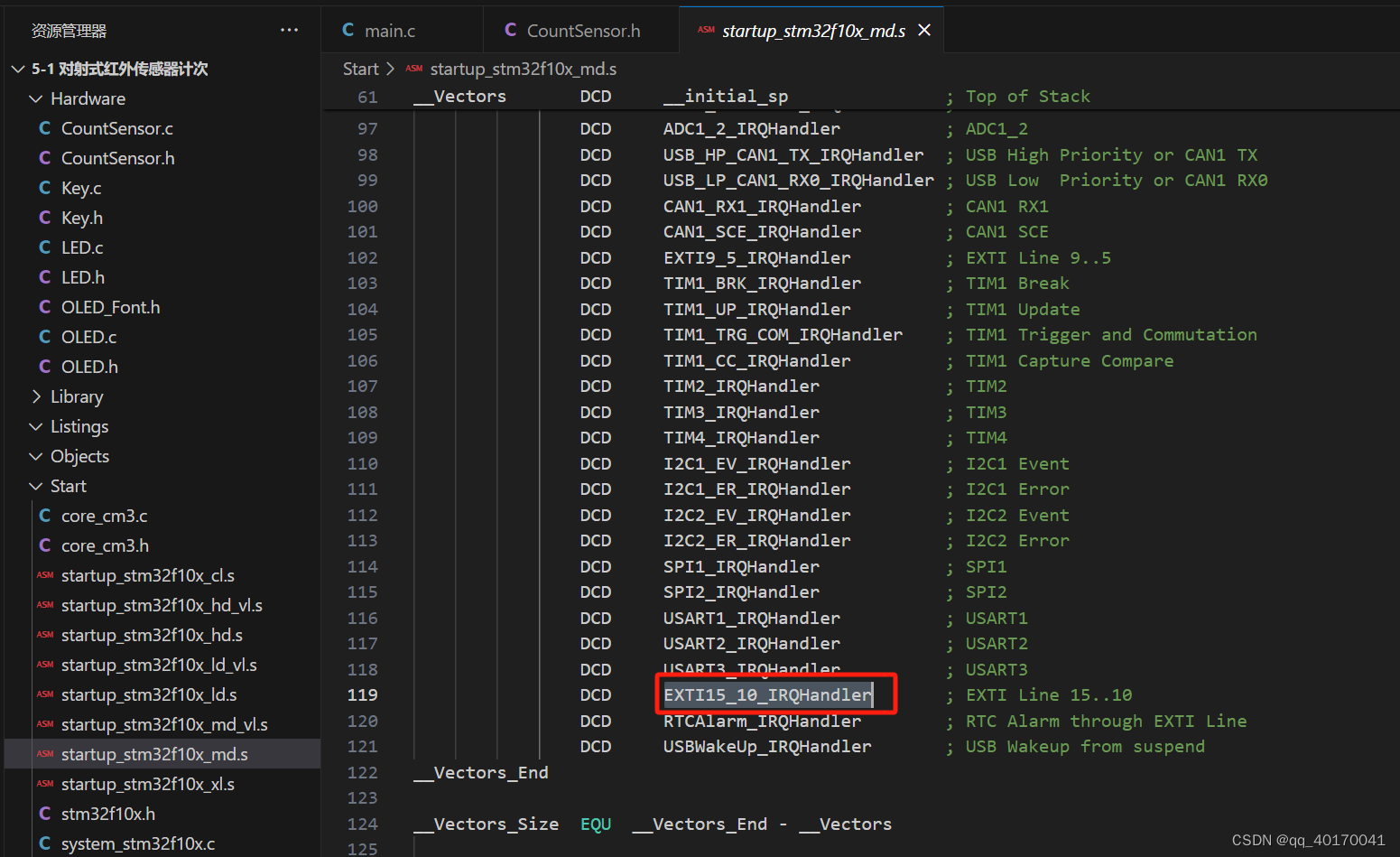Click I2C1_EV_IRQHandler in code
1400x857 pixels.
(757, 463)
